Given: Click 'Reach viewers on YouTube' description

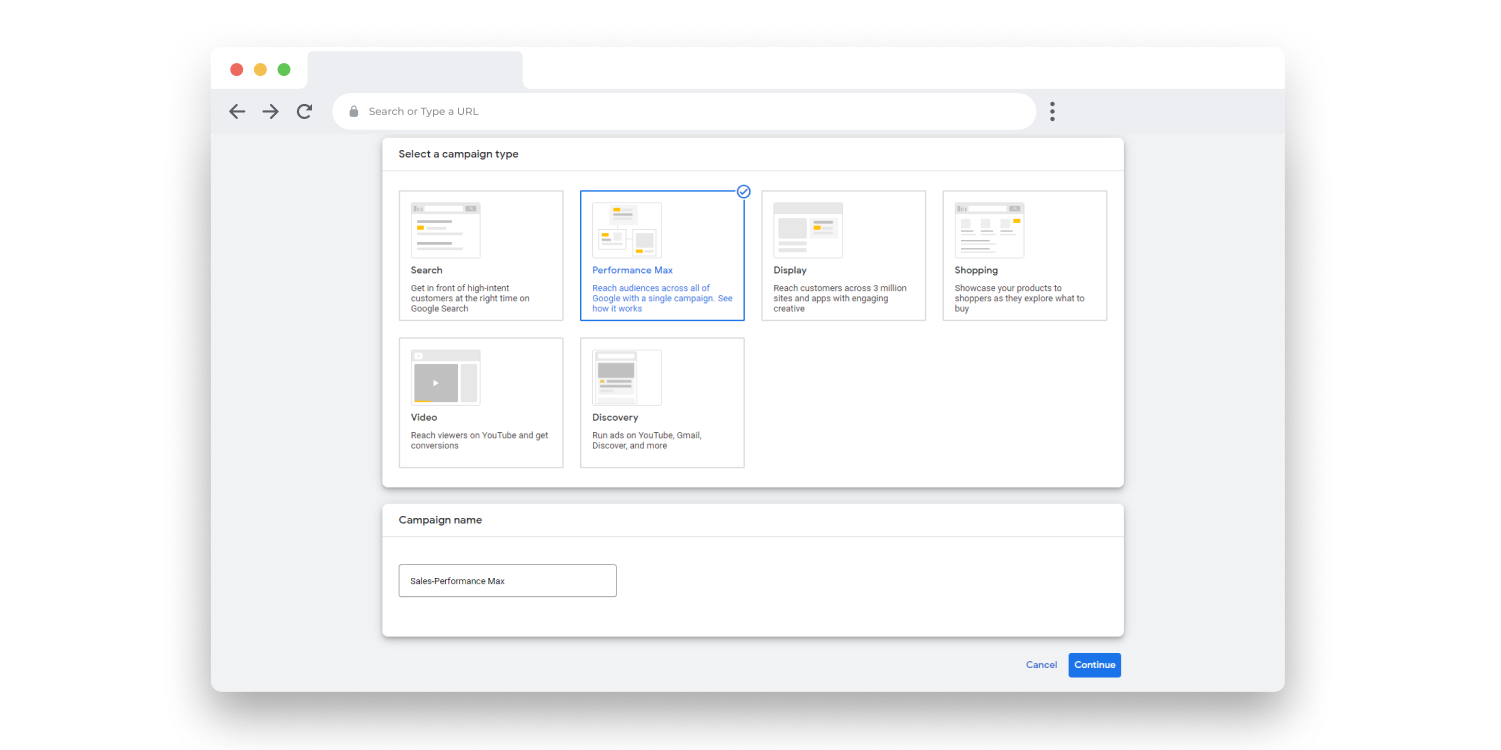Looking at the screenshot, I should click(479, 440).
